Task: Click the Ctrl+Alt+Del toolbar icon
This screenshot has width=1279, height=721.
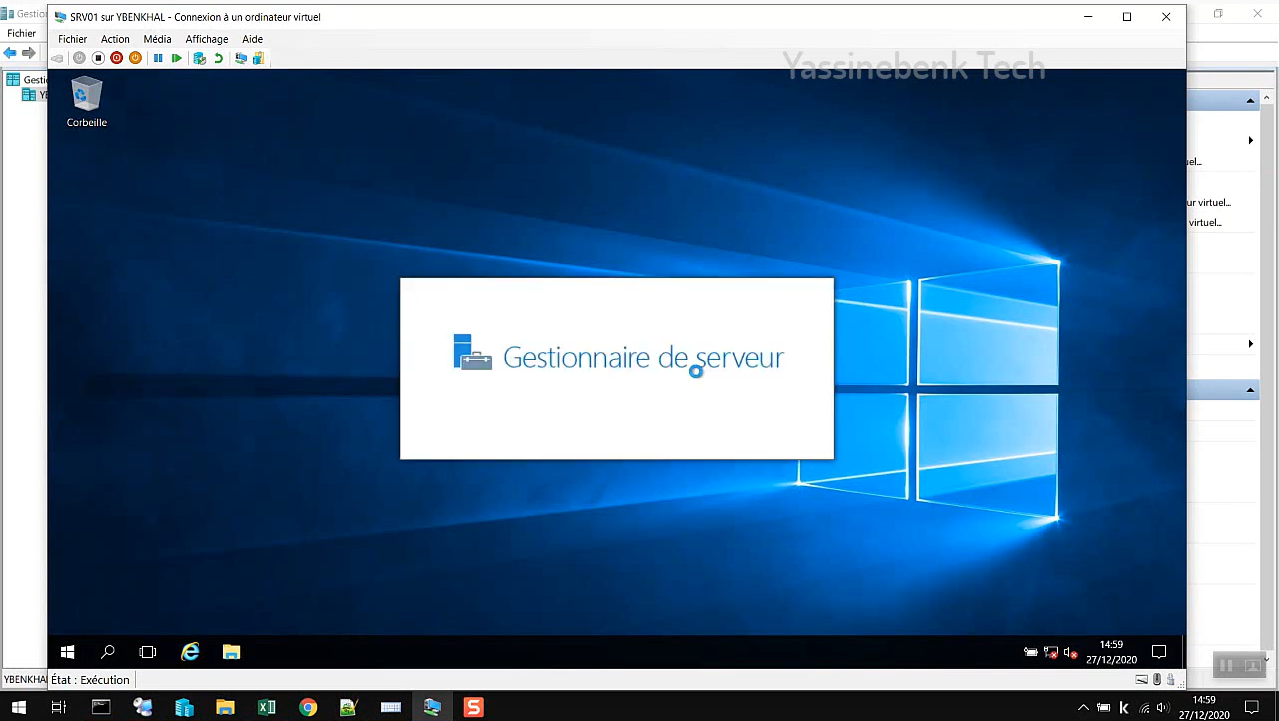Action: click(x=58, y=58)
